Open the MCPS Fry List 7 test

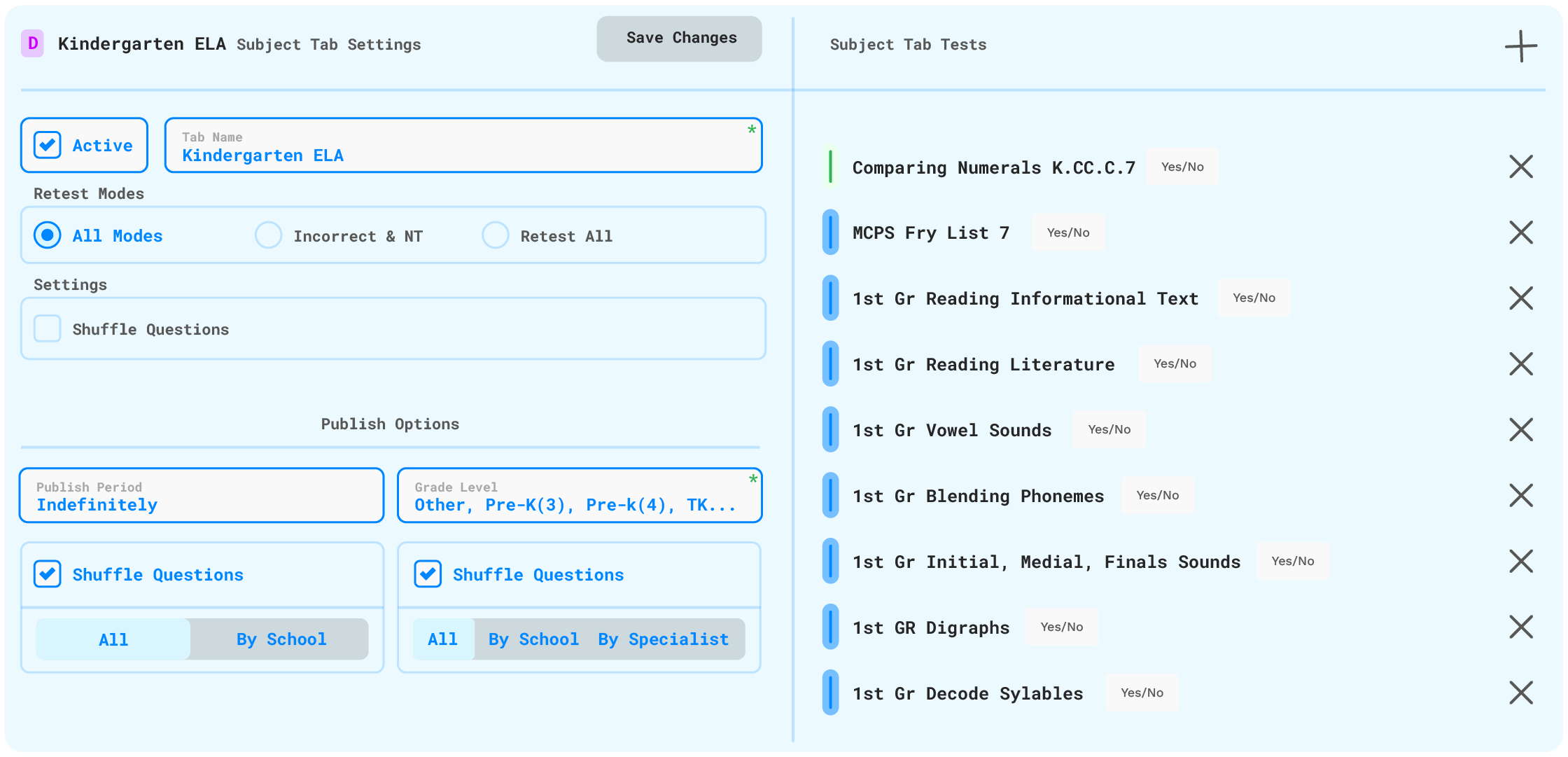point(931,233)
